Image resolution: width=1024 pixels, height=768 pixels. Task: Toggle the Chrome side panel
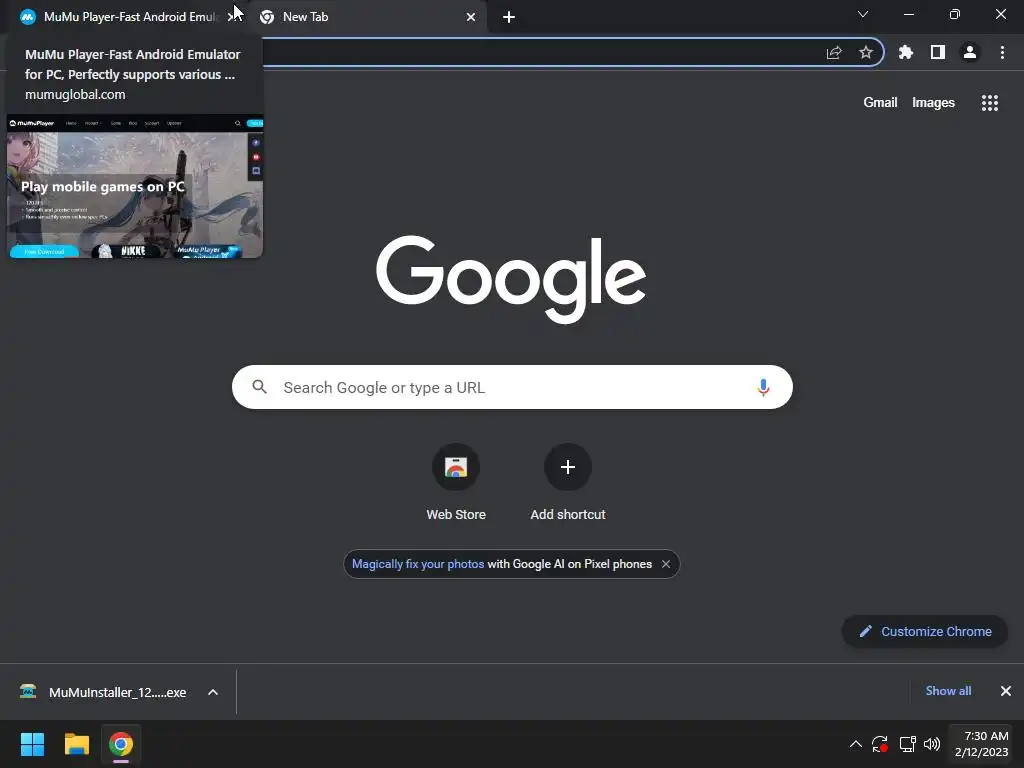tap(938, 52)
